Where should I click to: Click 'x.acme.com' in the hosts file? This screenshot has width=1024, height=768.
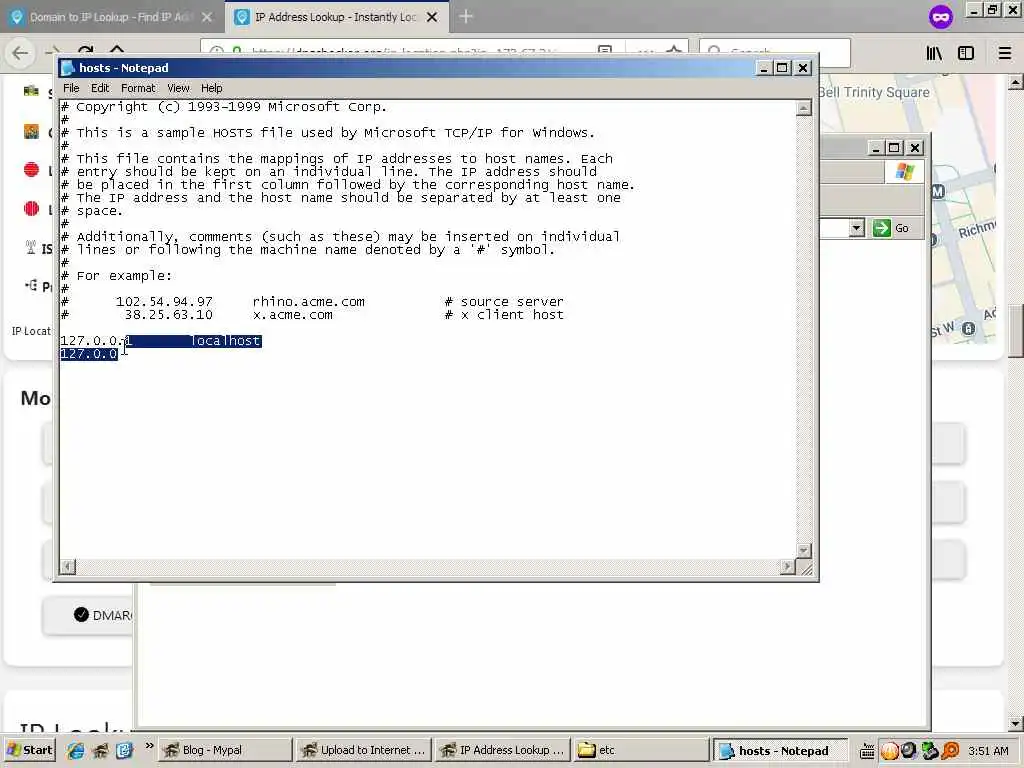(293, 315)
